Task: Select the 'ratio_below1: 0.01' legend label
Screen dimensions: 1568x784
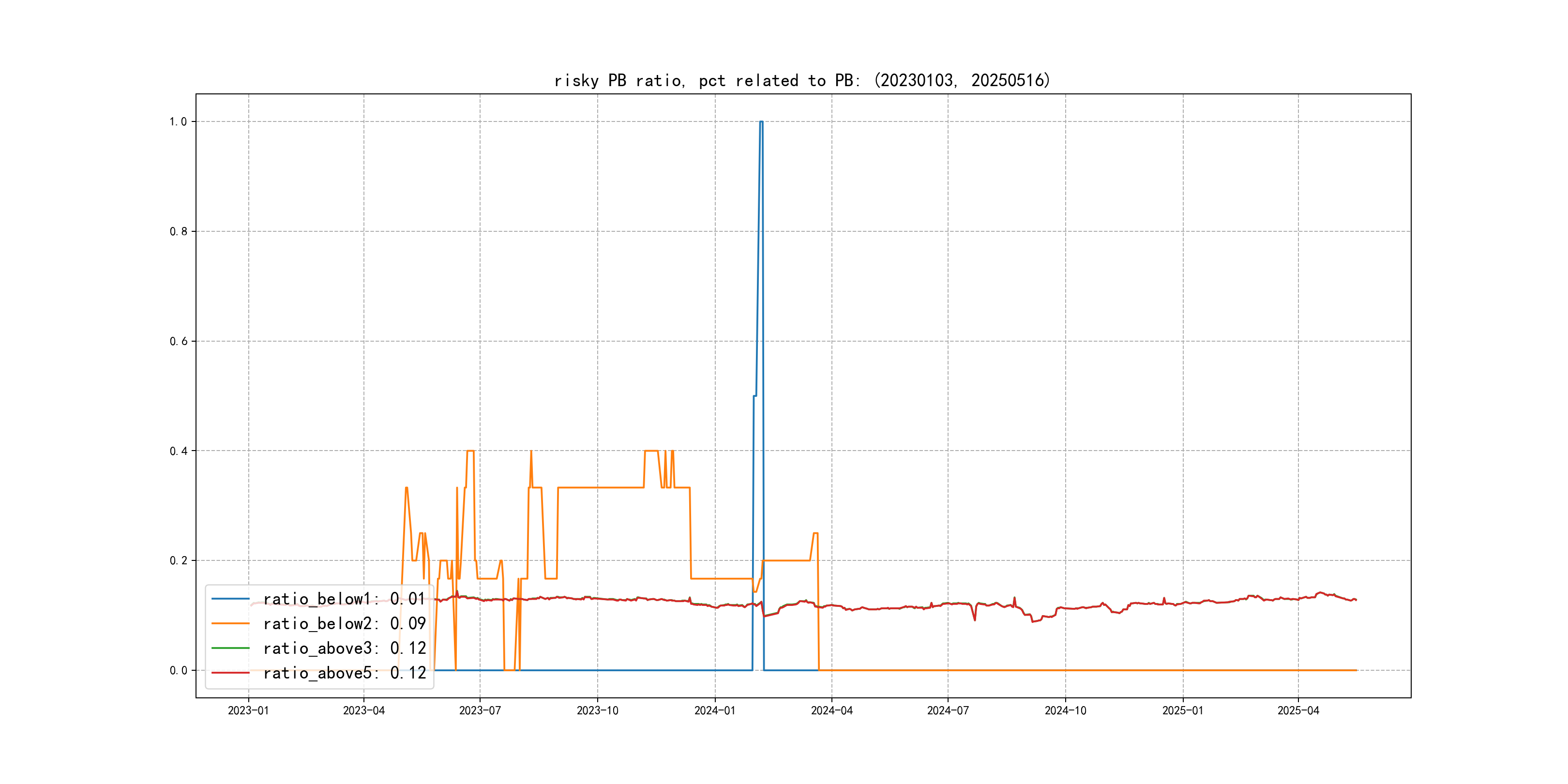Action: [x=344, y=599]
